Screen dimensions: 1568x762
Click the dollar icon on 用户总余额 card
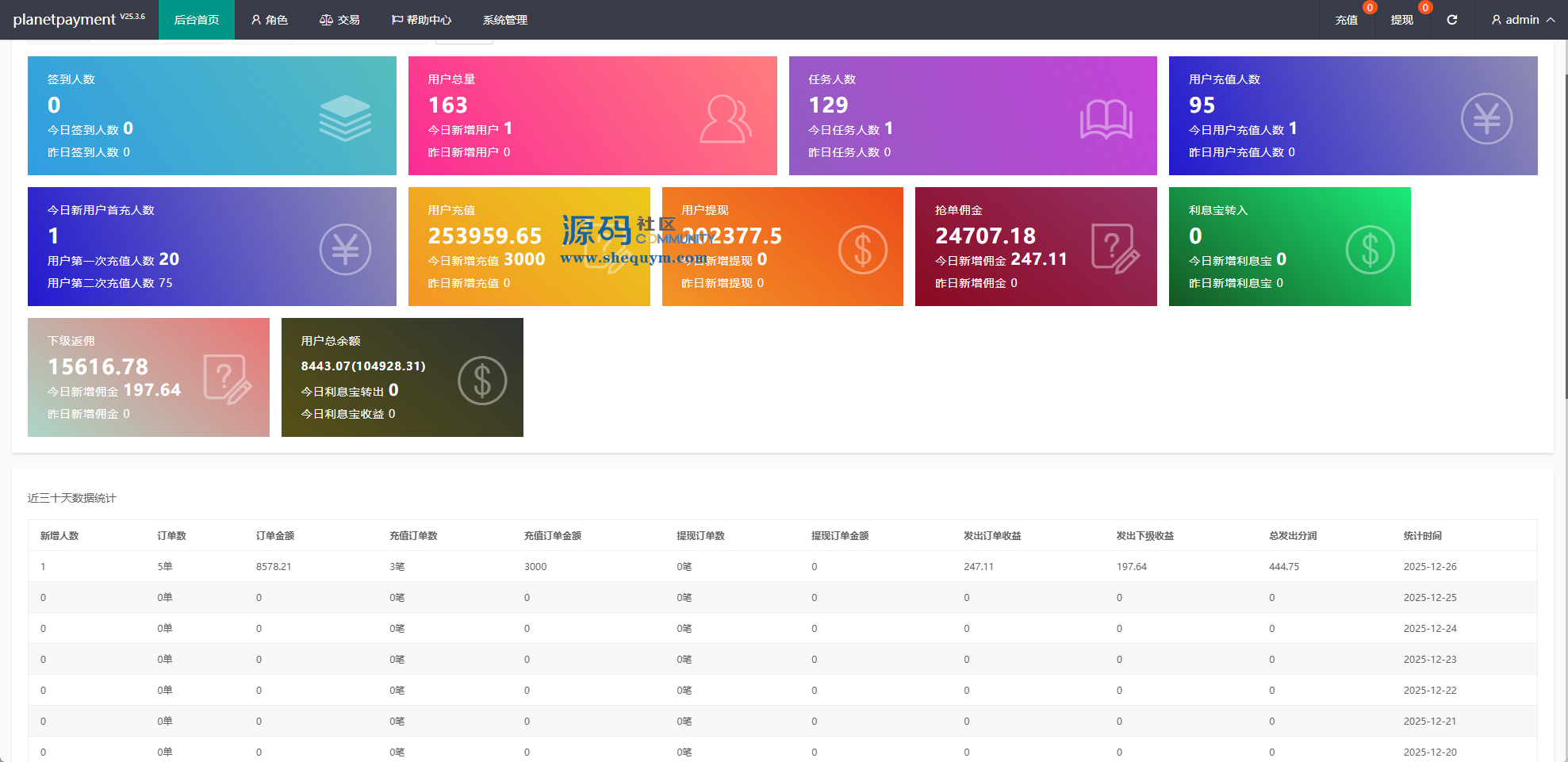pyautogui.click(x=482, y=381)
